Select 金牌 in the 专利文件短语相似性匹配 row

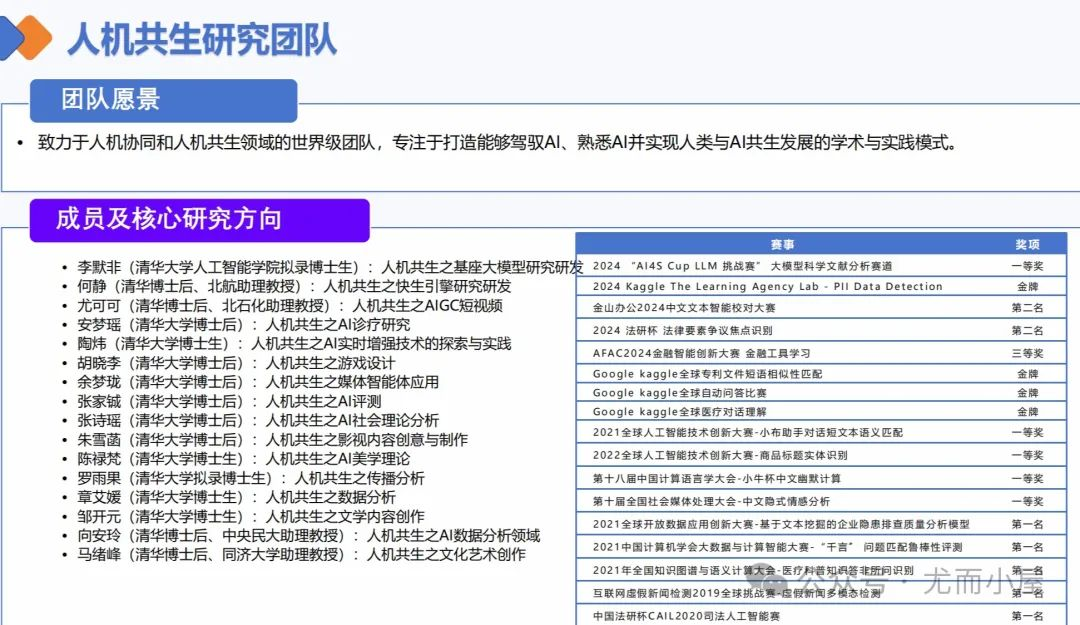click(x=1027, y=374)
